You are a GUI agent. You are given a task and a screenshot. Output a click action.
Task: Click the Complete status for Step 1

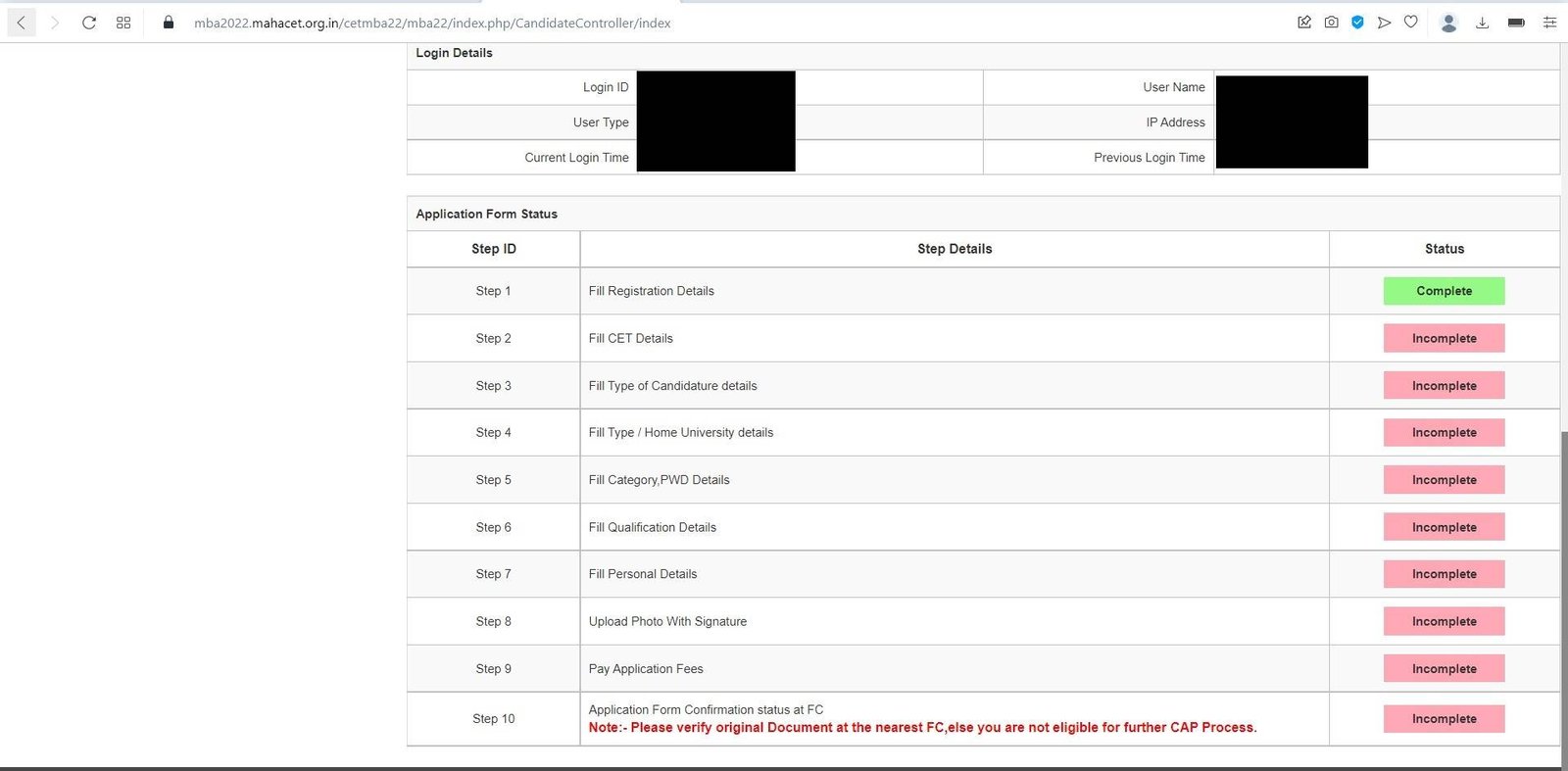pos(1444,291)
